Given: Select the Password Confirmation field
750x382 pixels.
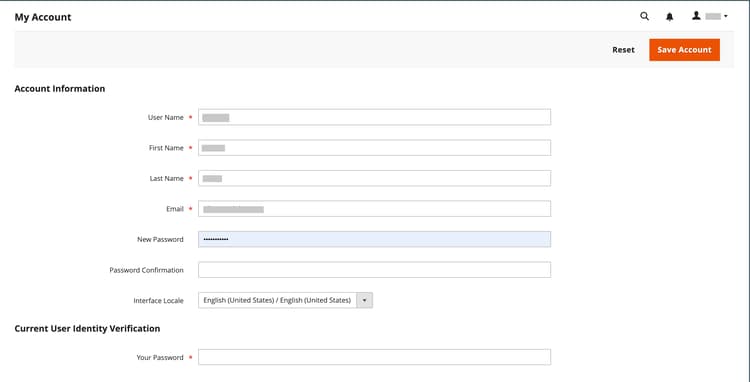Looking at the screenshot, I should click(x=375, y=270).
